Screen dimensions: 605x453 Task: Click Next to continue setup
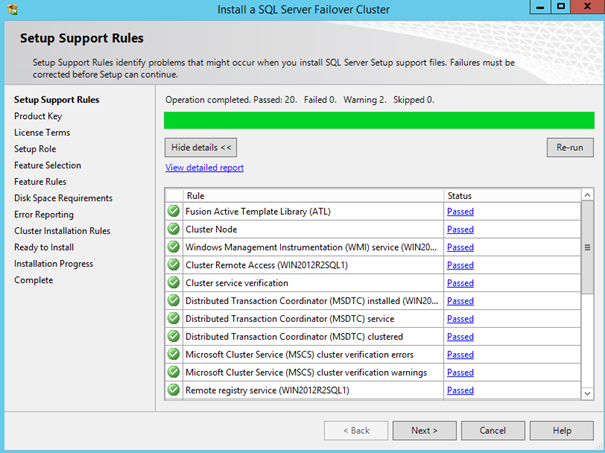point(424,430)
